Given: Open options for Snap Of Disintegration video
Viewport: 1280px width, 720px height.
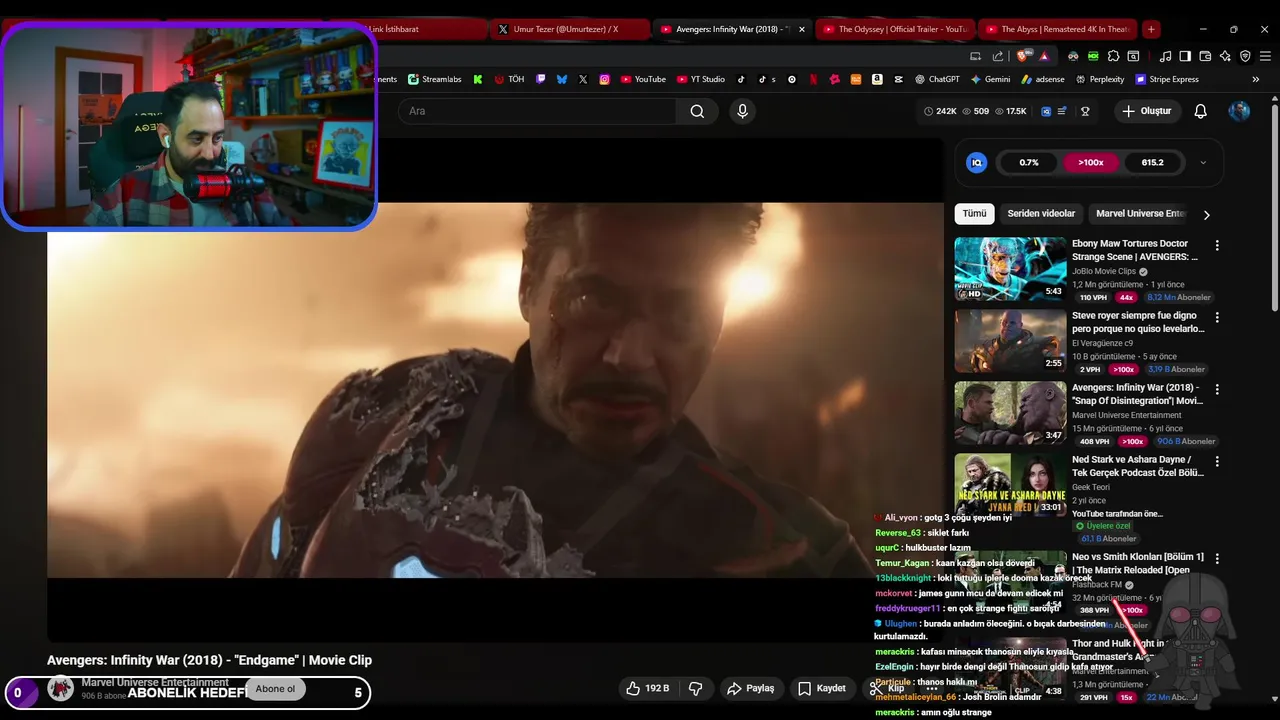Looking at the screenshot, I should [x=1217, y=389].
